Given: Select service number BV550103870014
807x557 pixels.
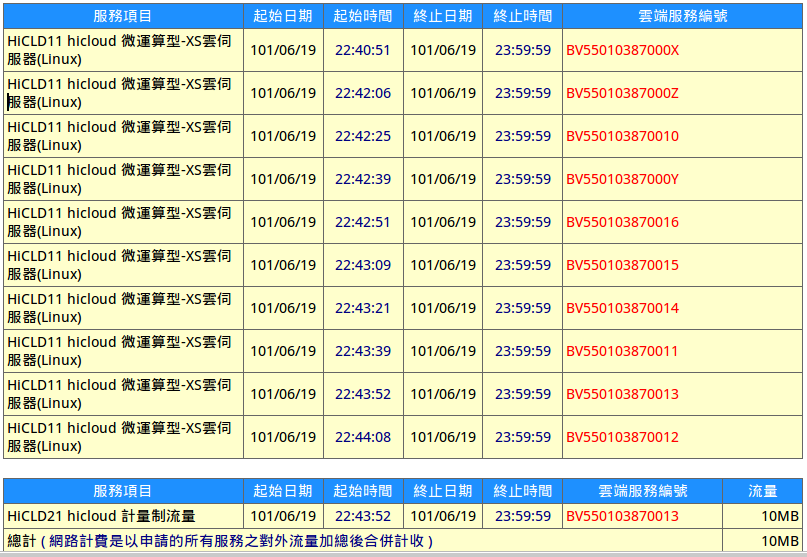Looking at the screenshot, I should (622, 308).
